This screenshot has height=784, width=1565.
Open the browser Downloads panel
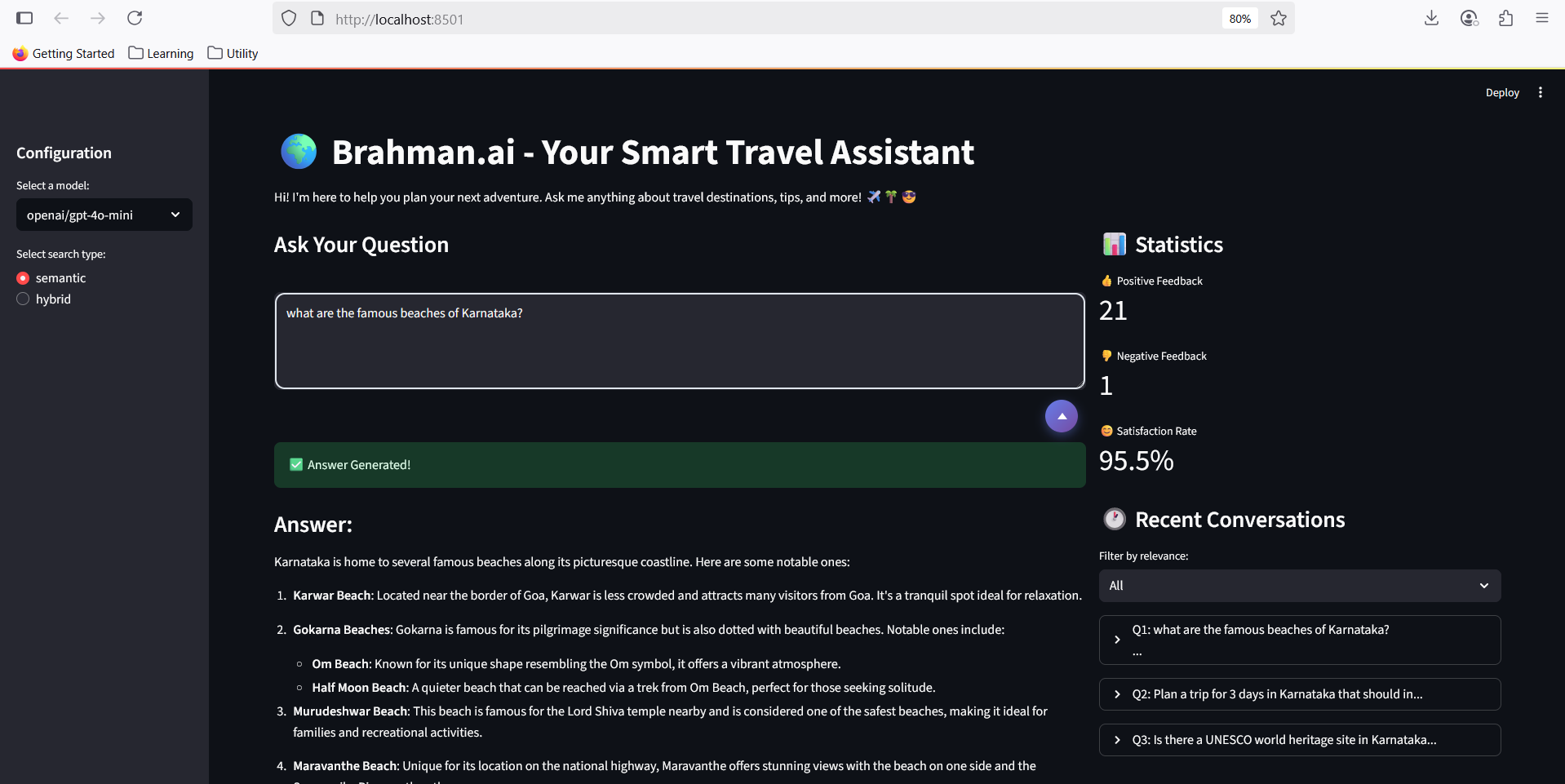(1431, 18)
